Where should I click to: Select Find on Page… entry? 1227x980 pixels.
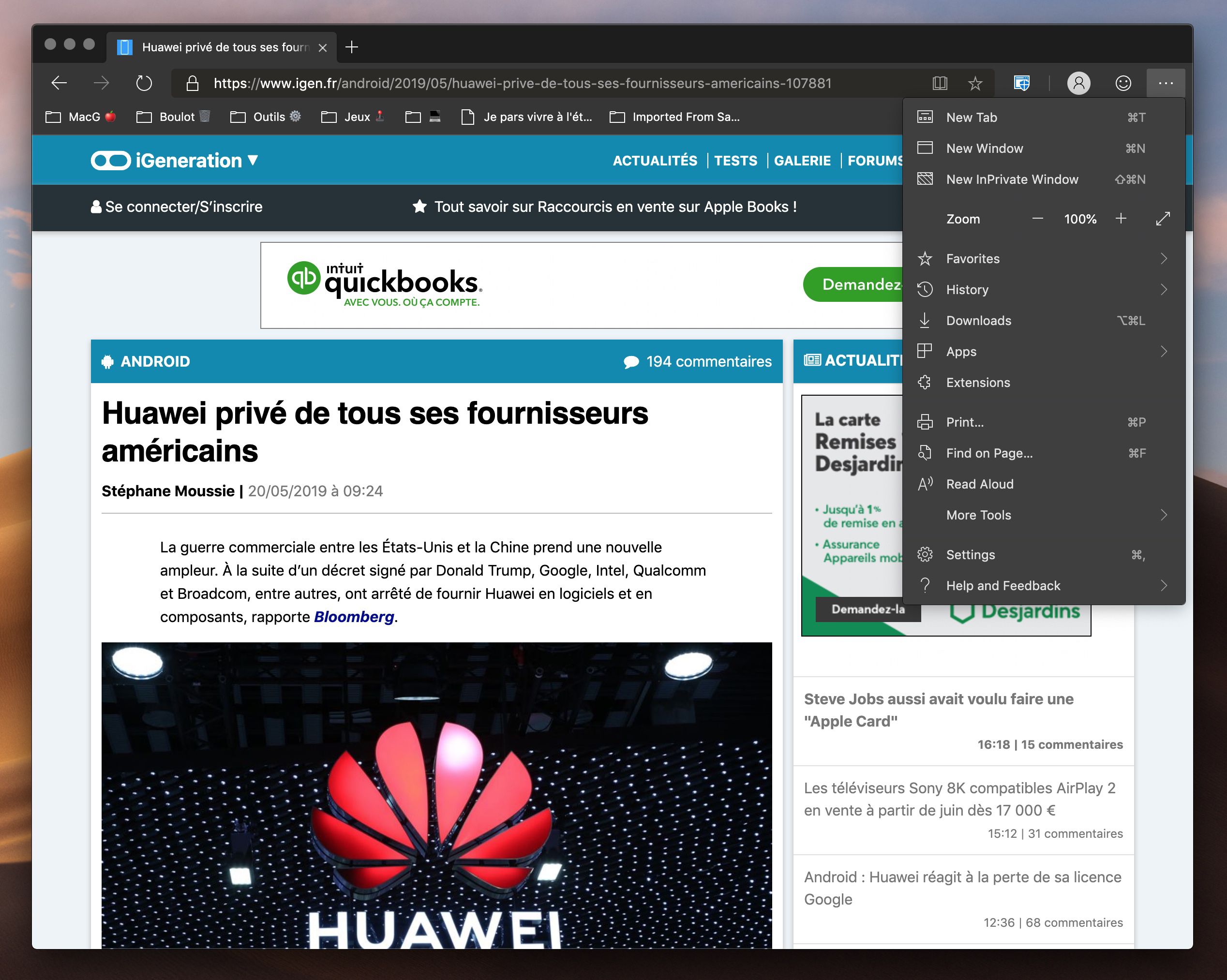coord(1044,453)
